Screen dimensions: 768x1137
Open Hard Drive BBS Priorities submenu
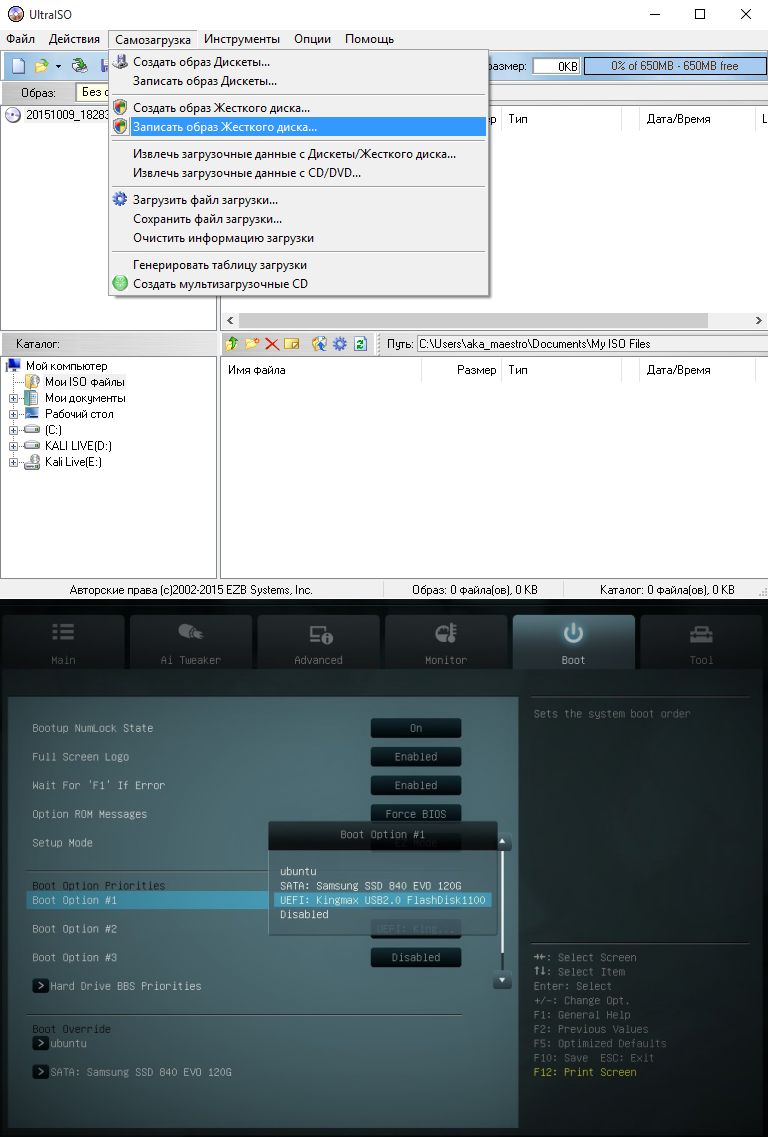(117, 986)
